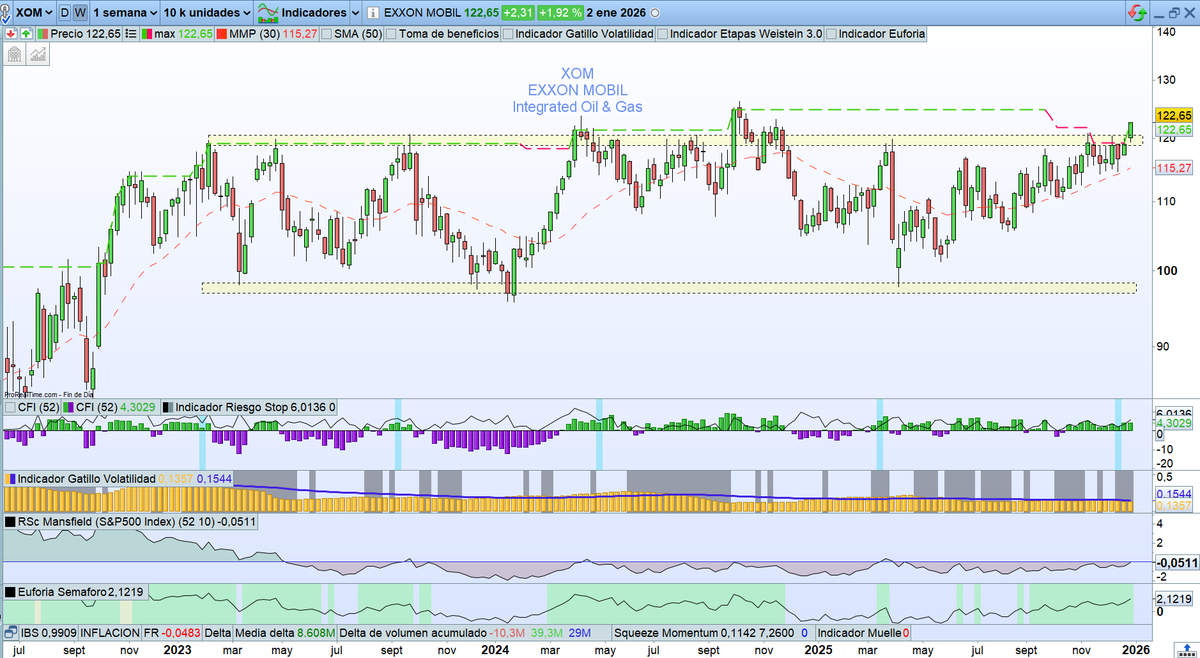Expand the arrow next to Indicadores
The height and width of the screenshot is (658, 1200).
355,13
